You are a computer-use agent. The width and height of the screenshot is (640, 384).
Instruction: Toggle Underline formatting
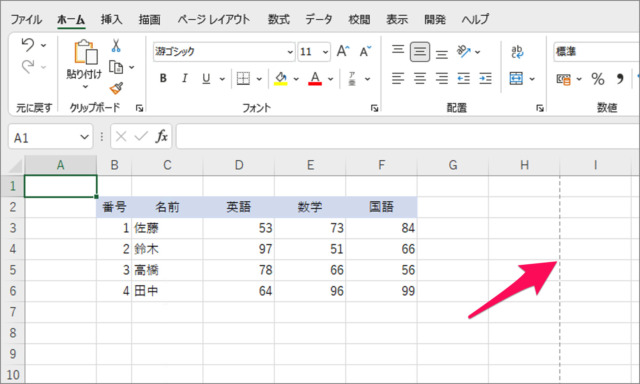206,78
